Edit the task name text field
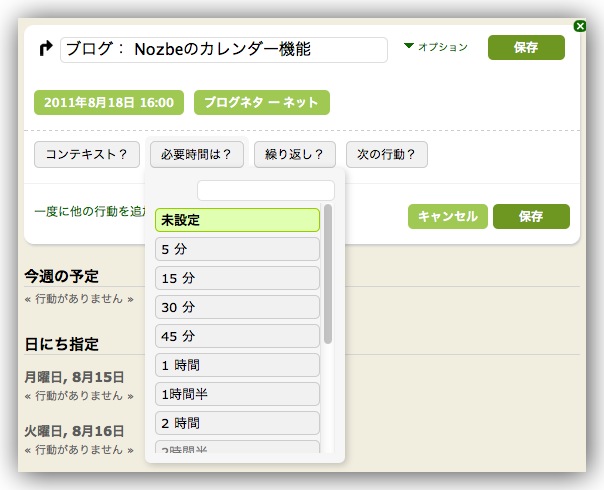The height and width of the screenshot is (490, 604). 224,50
